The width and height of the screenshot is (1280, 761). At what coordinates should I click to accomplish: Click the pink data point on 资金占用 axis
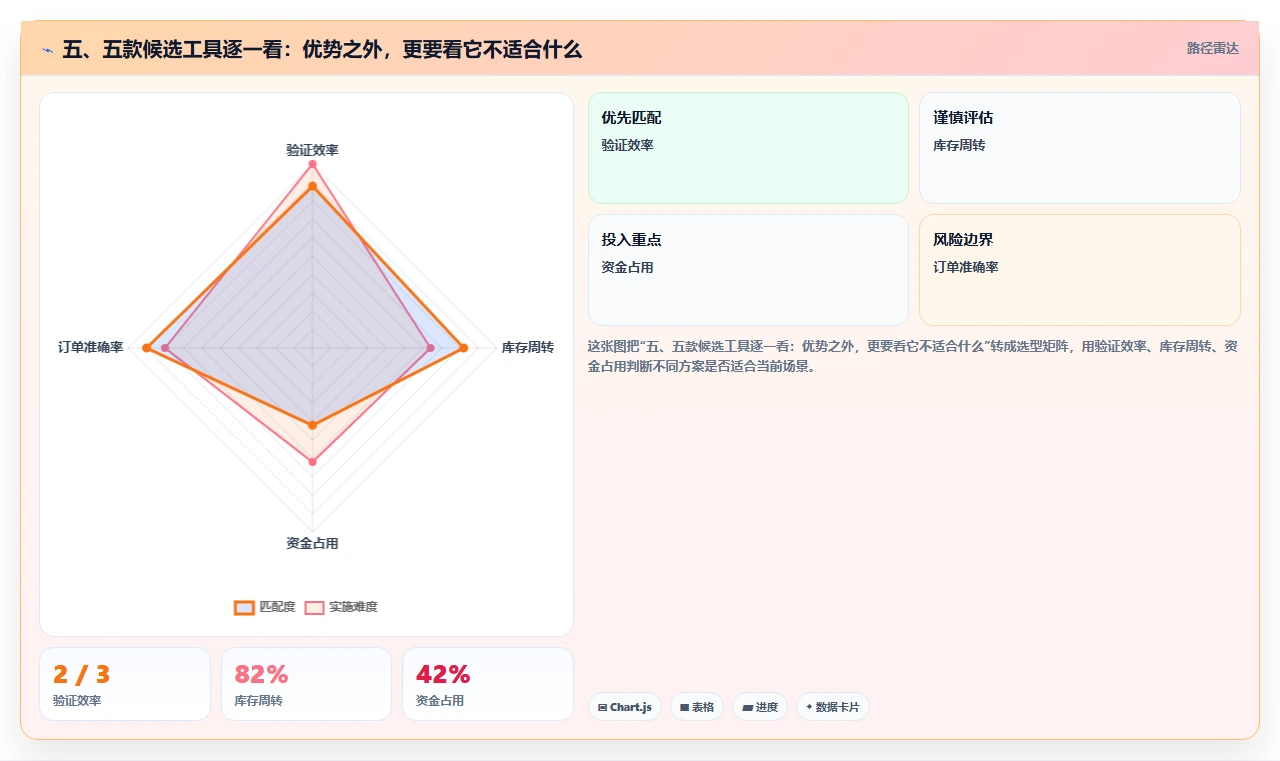coord(312,462)
